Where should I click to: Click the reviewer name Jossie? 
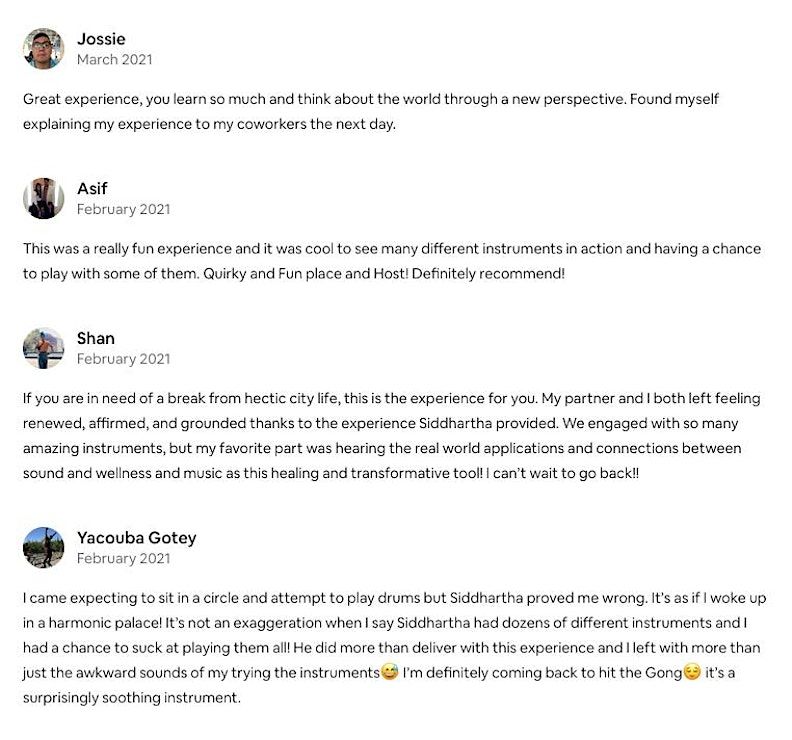click(101, 39)
